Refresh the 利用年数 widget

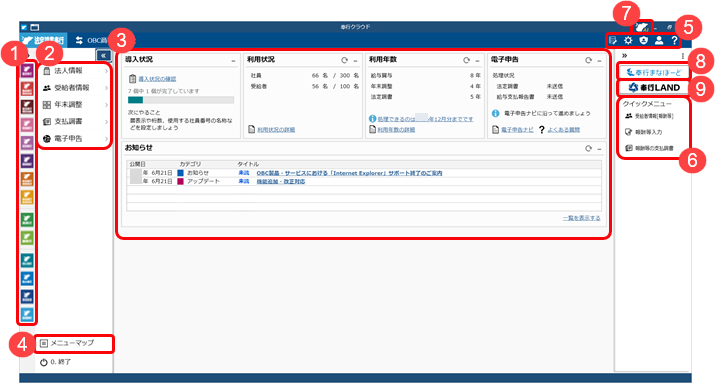coord(466,60)
